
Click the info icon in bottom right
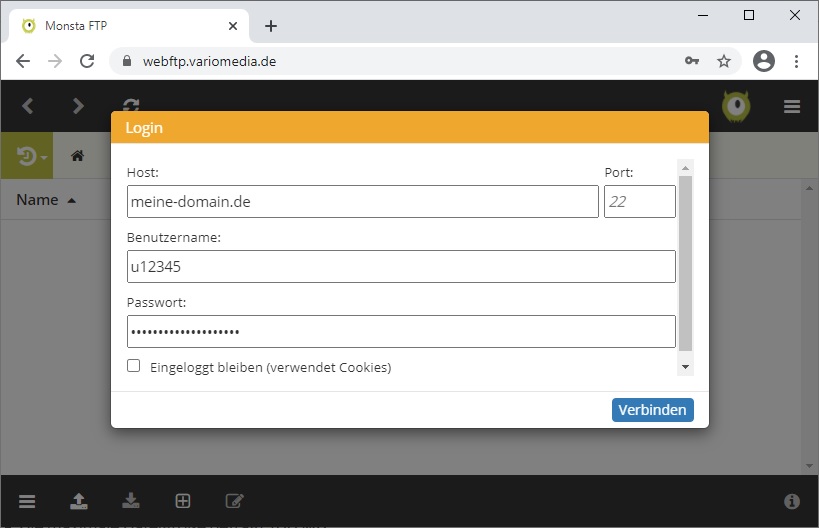792,501
